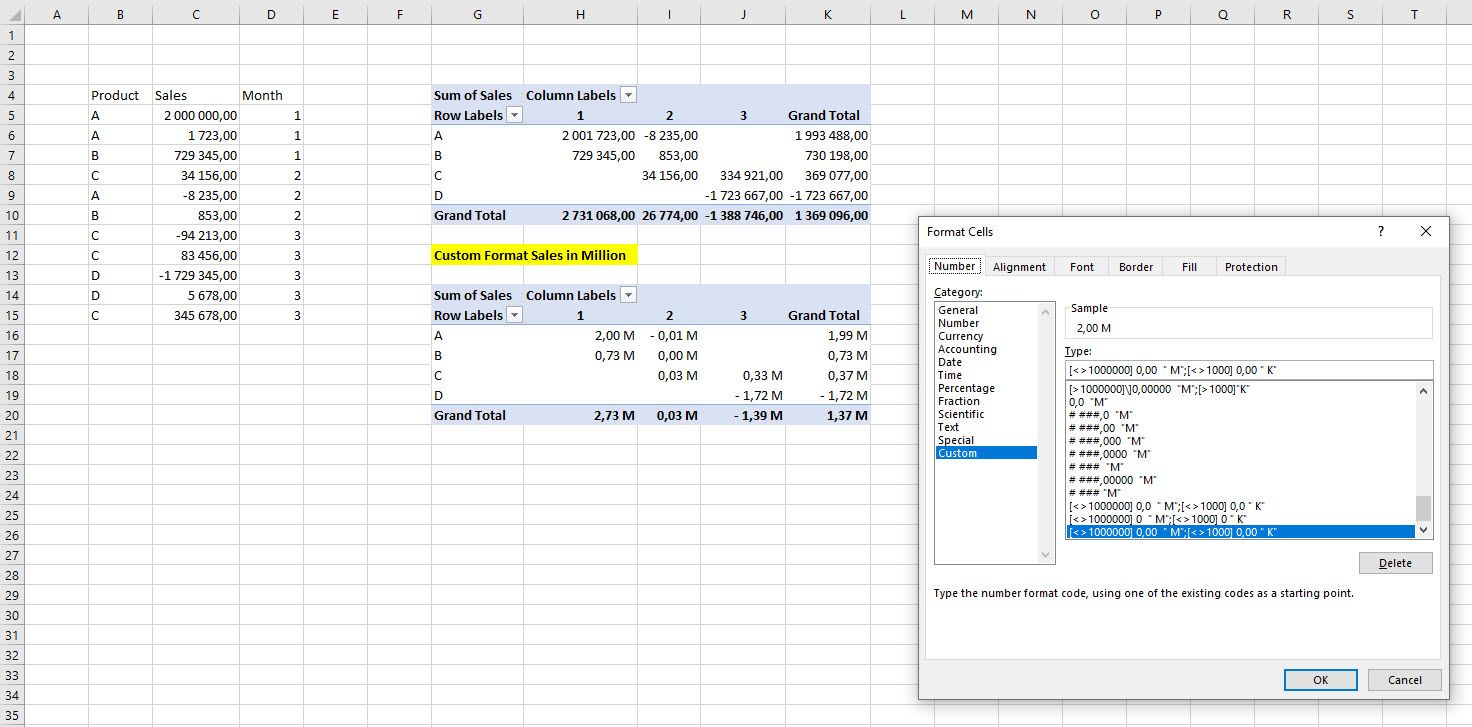Choose the General category
Image resolution: width=1472 pixels, height=727 pixels.
[985, 310]
